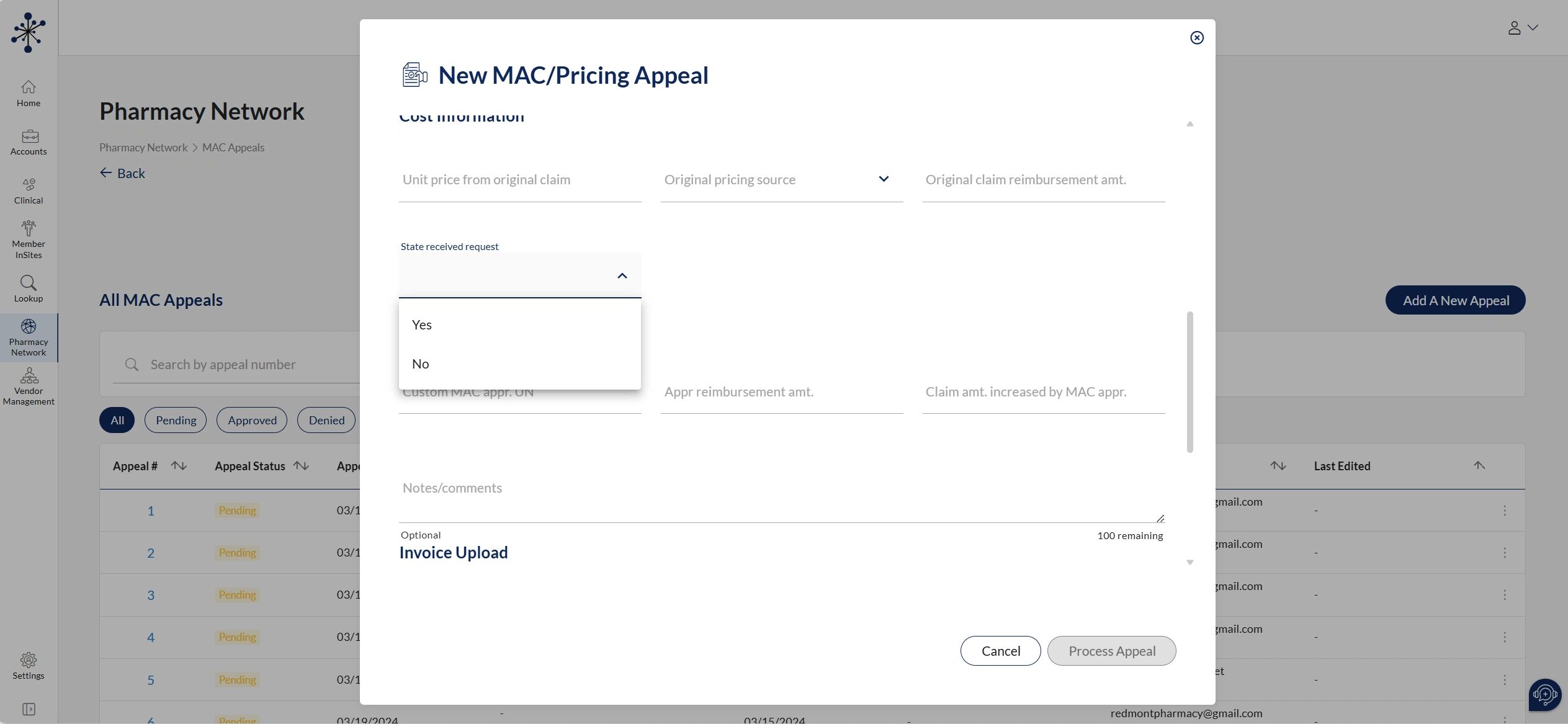Close the New MAC/Pricing Appeal dialog
Screen dimensions: 1568x724
click(x=1196, y=38)
